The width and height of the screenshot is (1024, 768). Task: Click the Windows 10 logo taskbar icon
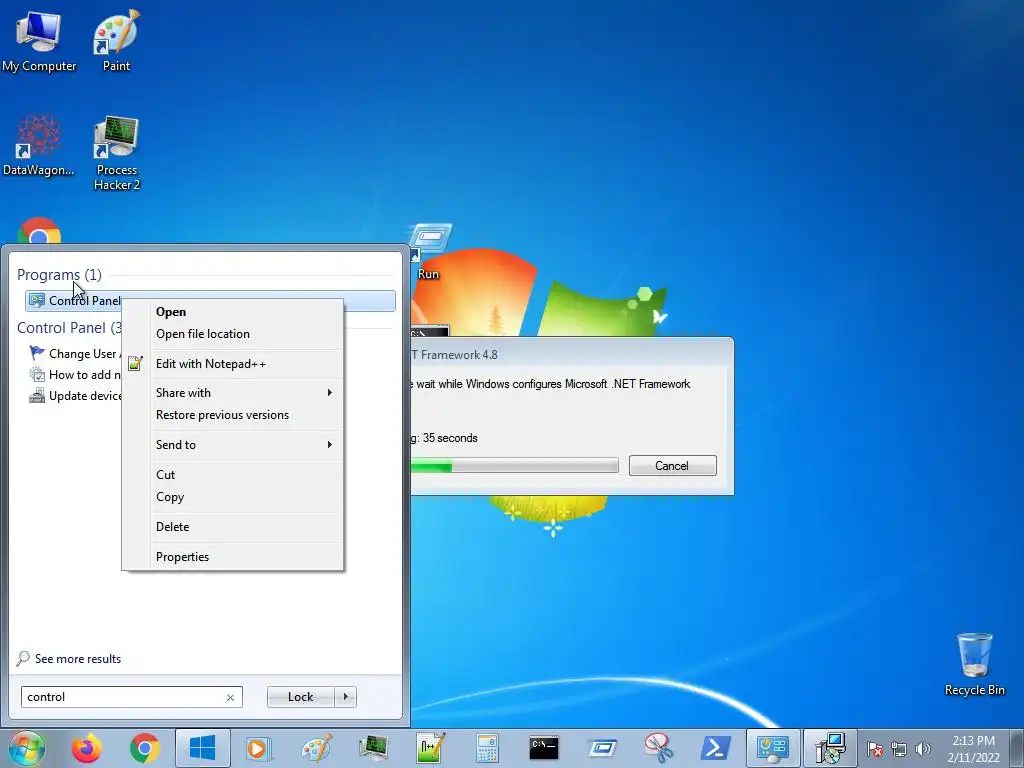pos(202,748)
